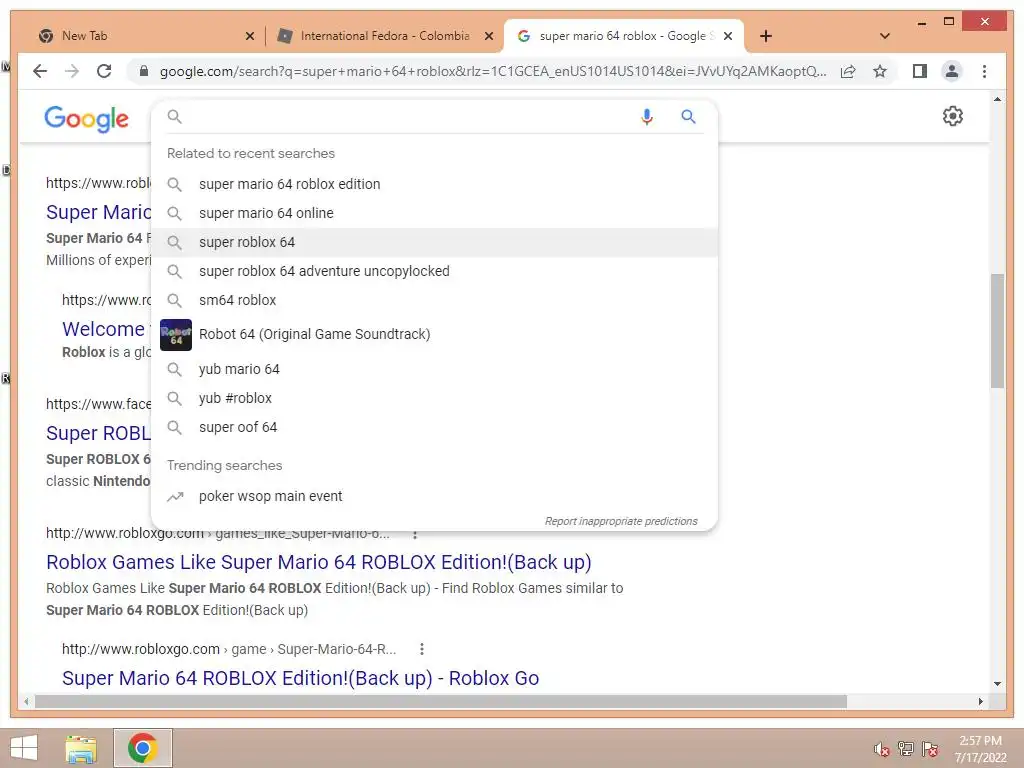The height and width of the screenshot is (768, 1024).
Task: Start voice search with microphone icon
Action: click(x=647, y=117)
